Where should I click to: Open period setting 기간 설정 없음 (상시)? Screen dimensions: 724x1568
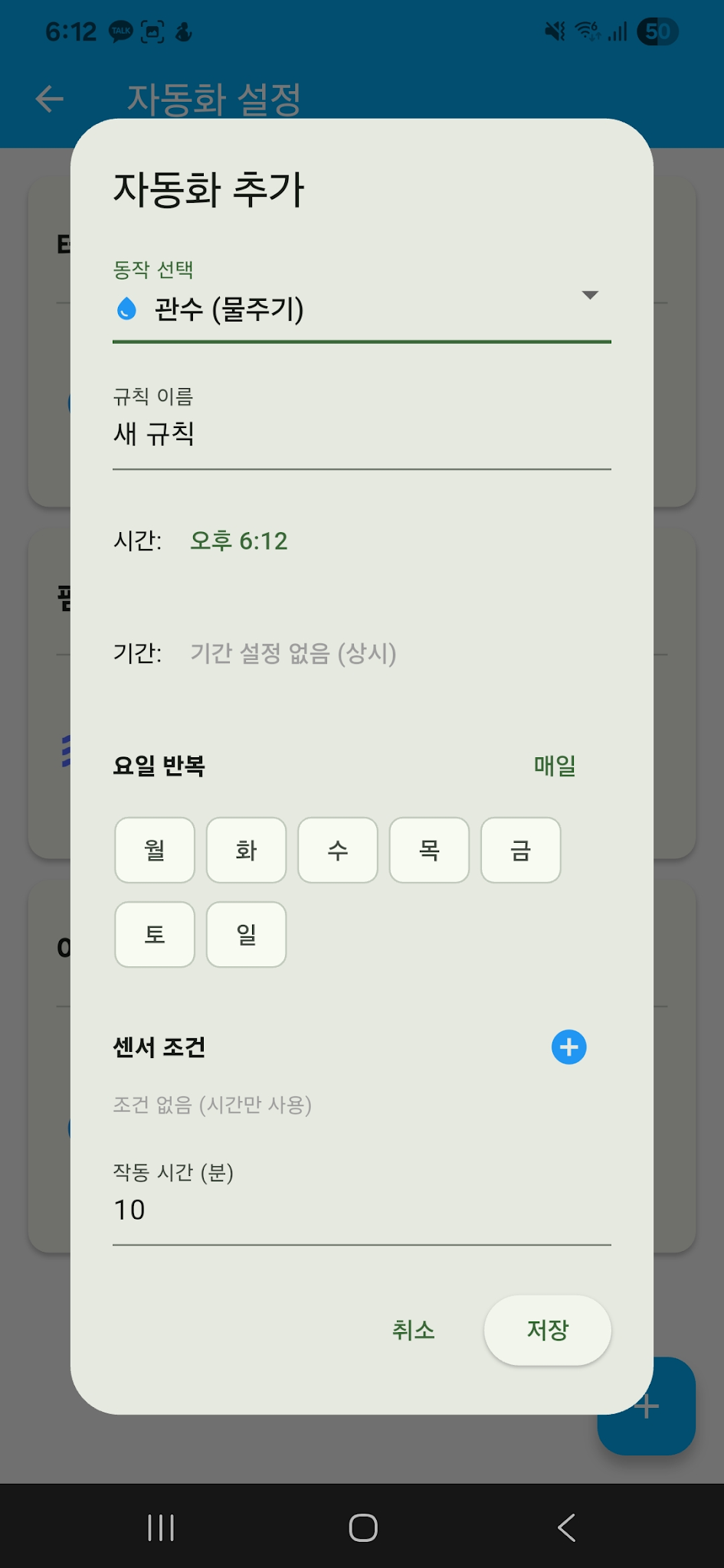tap(293, 654)
